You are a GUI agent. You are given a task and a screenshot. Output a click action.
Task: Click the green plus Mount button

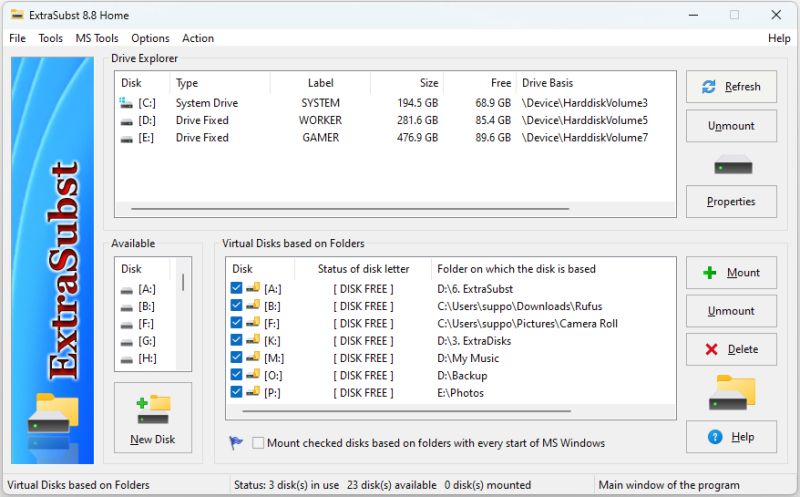tap(731, 273)
